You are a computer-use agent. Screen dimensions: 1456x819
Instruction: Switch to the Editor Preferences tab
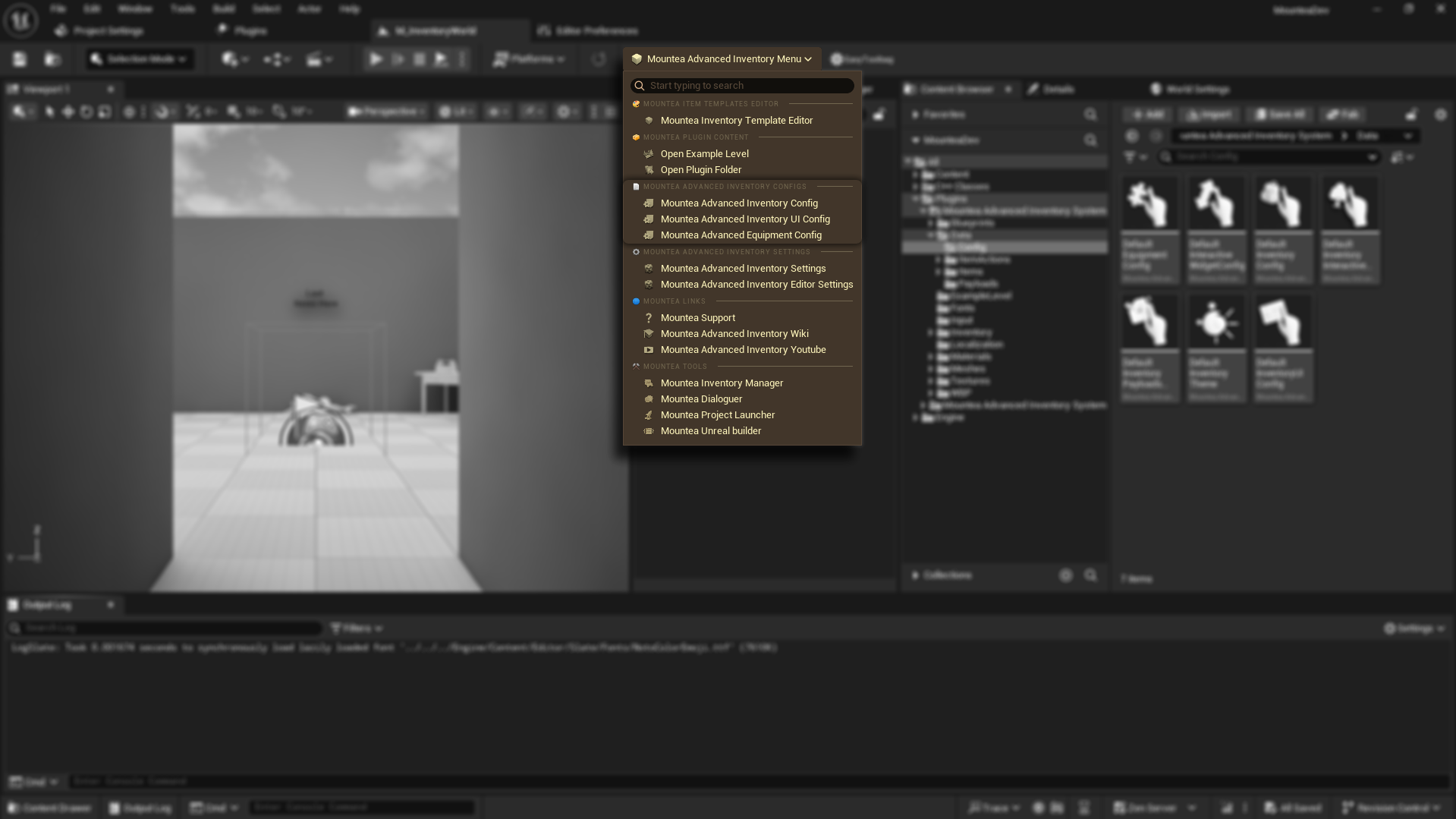click(x=589, y=31)
